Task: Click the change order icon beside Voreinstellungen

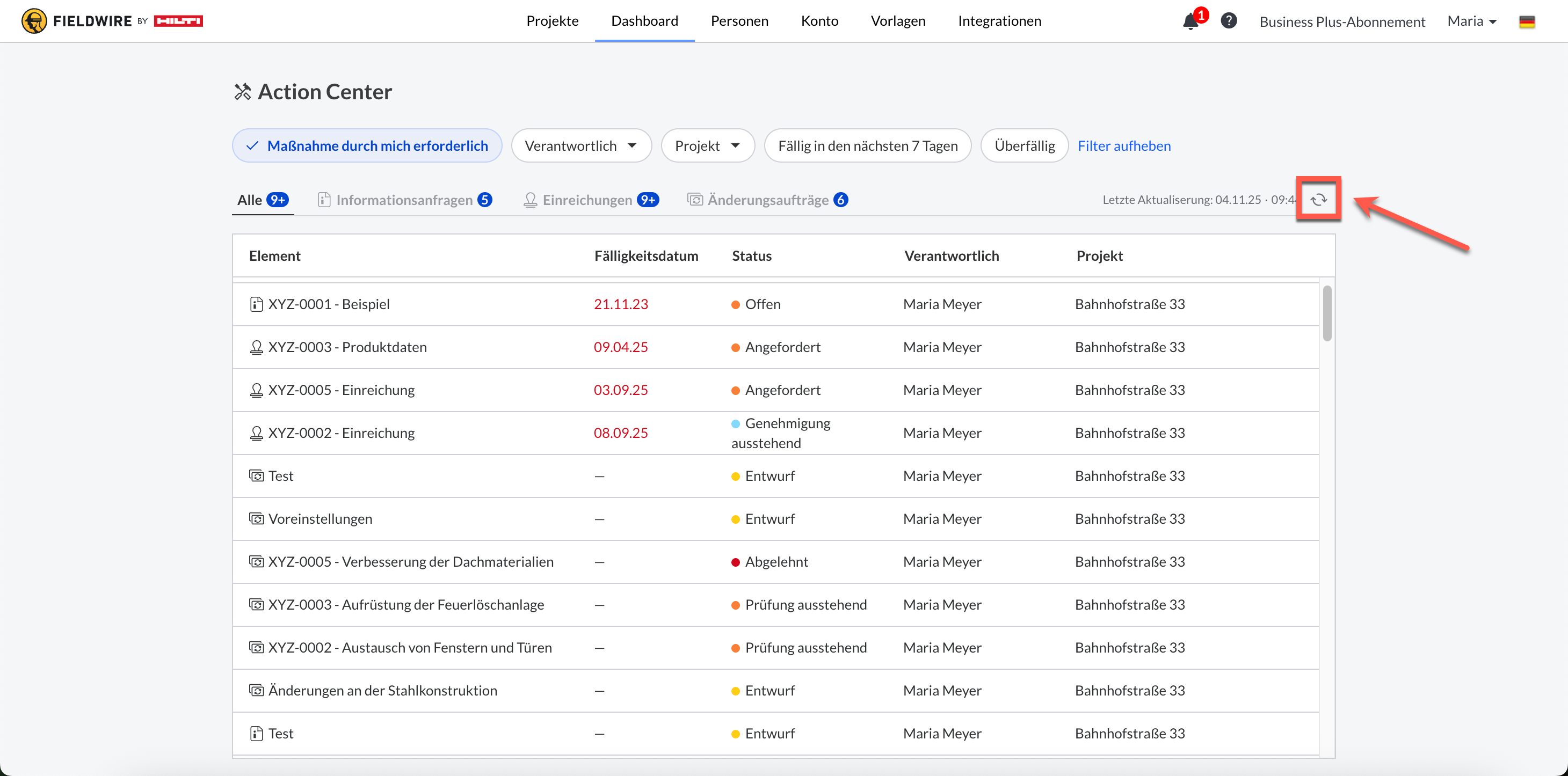Action: tap(256, 519)
